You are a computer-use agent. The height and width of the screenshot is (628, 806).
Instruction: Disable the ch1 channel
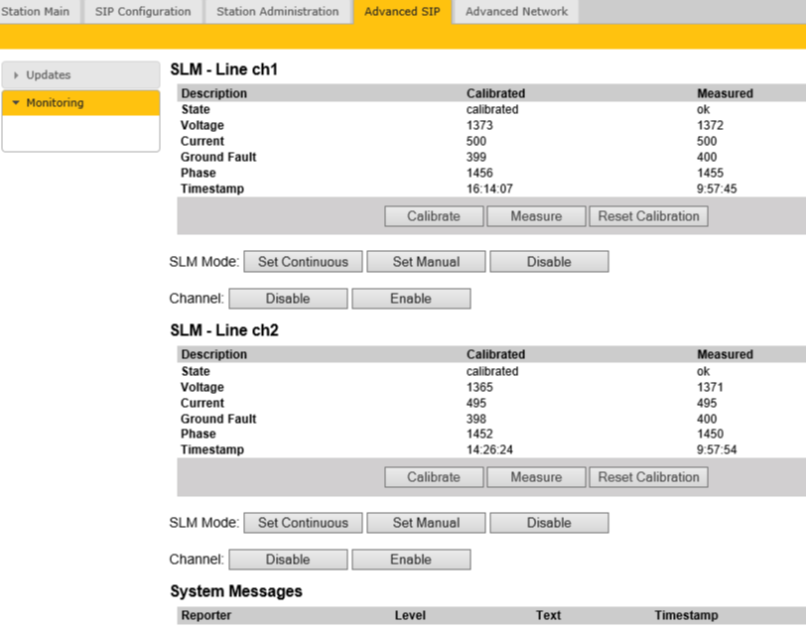click(x=288, y=299)
